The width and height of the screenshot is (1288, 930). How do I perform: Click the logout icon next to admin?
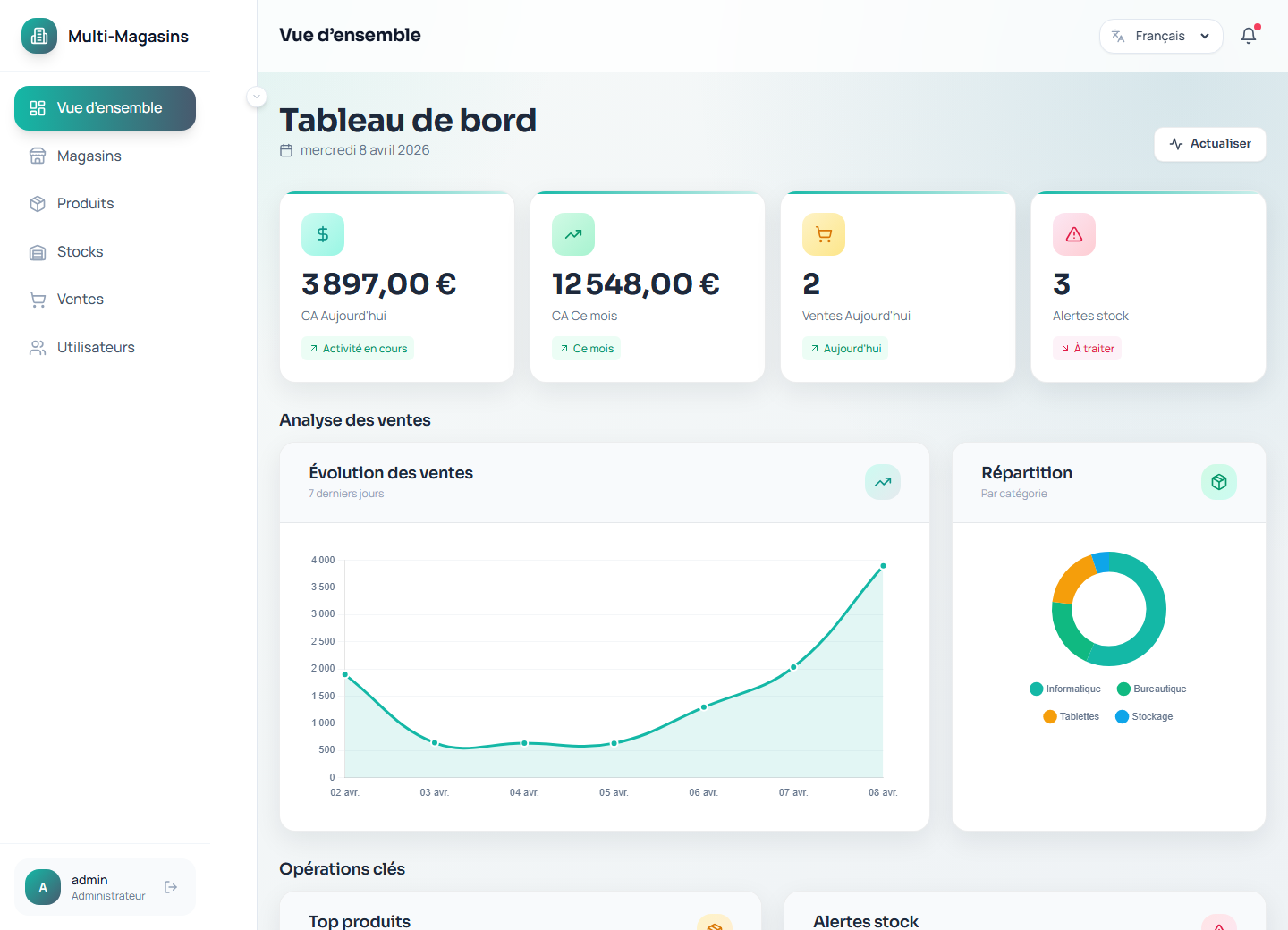(x=170, y=886)
